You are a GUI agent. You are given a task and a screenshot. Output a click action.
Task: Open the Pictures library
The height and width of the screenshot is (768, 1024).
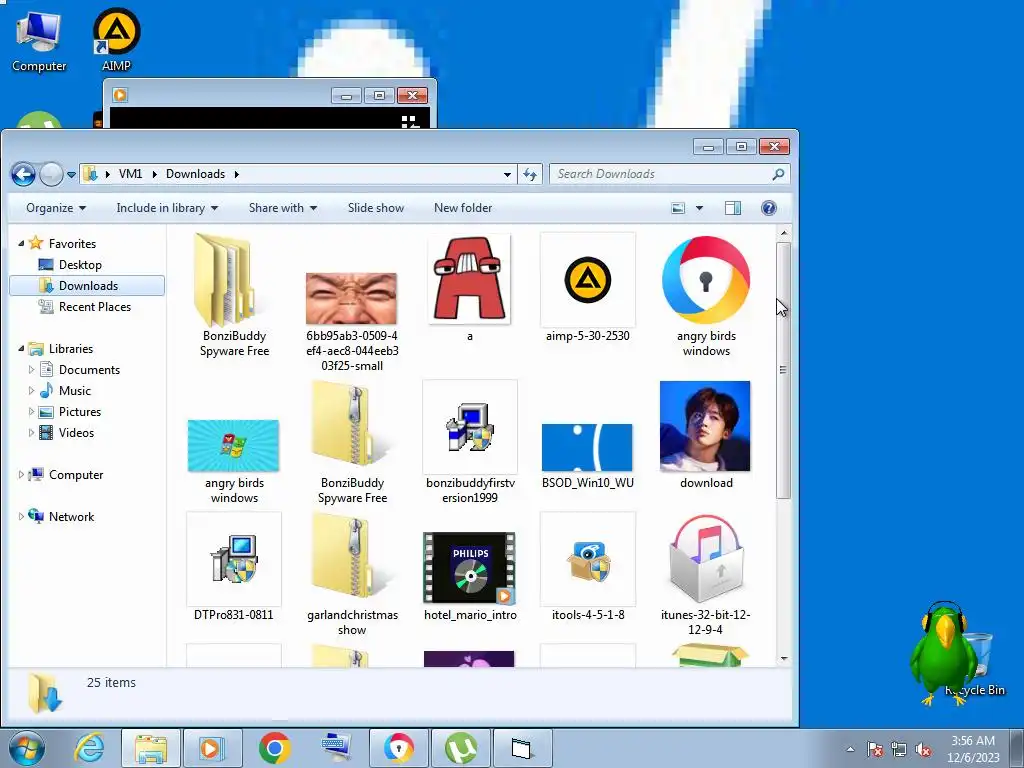tap(70, 411)
